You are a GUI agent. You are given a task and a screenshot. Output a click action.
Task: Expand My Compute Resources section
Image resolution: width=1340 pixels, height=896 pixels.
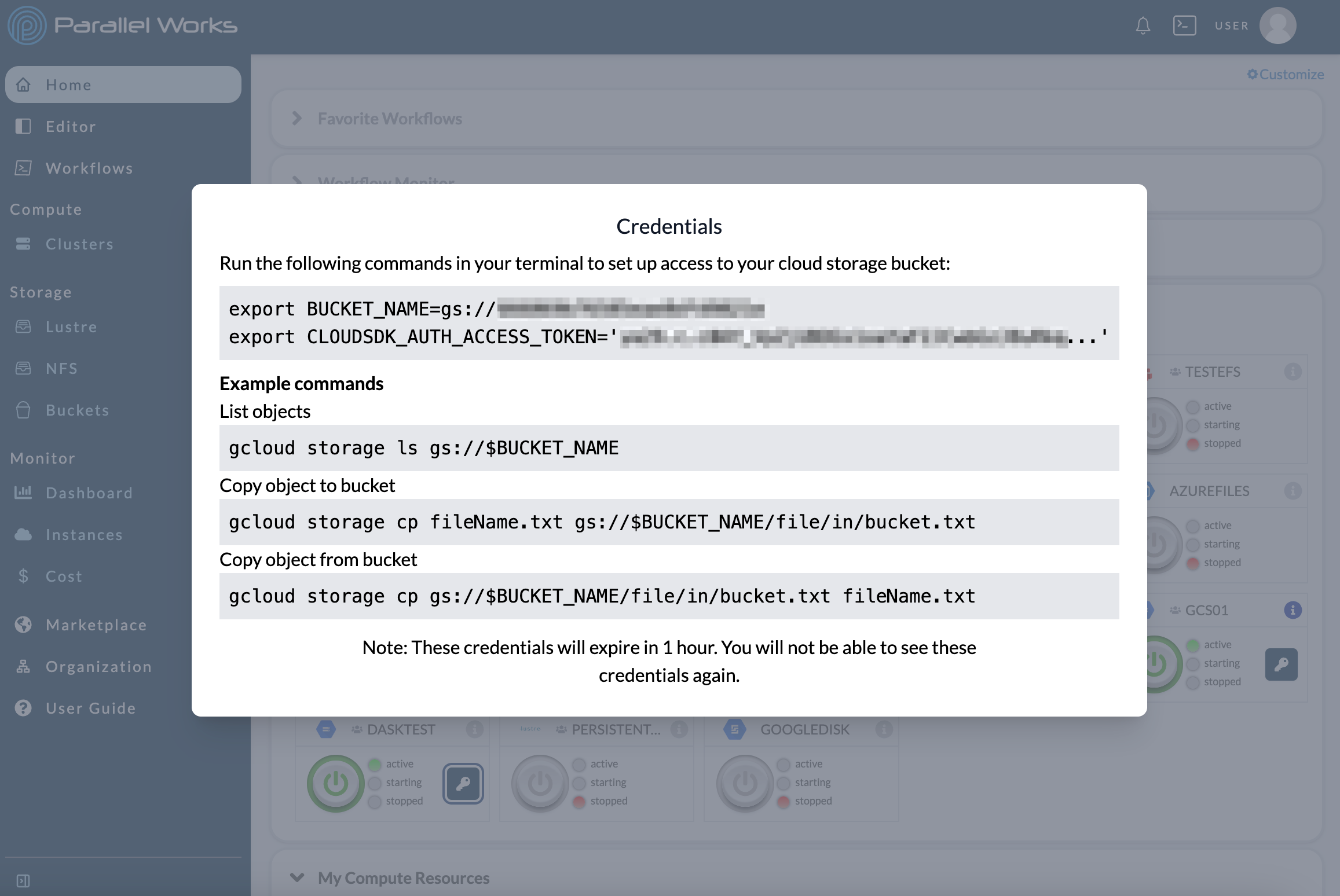point(297,877)
